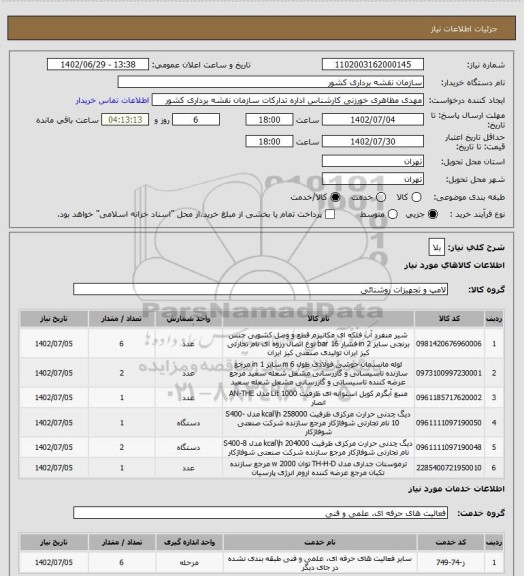Select the خدمت radio button
This screenshot has height=576, width=524.
coord(381,197)
